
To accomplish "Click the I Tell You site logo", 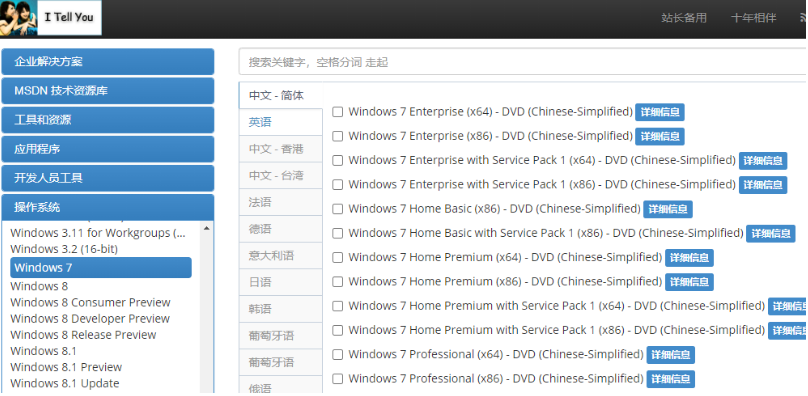I will coord(50,18).
